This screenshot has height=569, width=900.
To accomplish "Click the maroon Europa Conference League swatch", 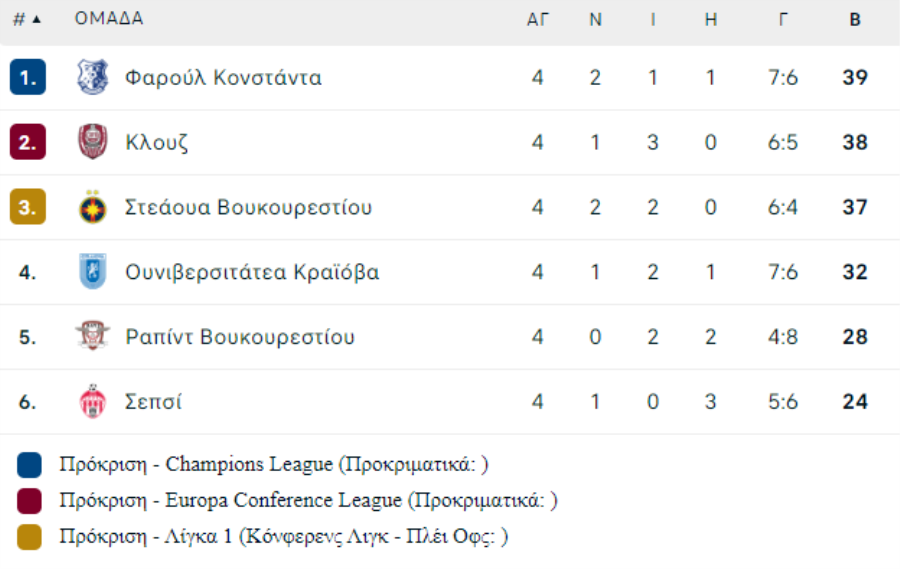I will 30,501.
